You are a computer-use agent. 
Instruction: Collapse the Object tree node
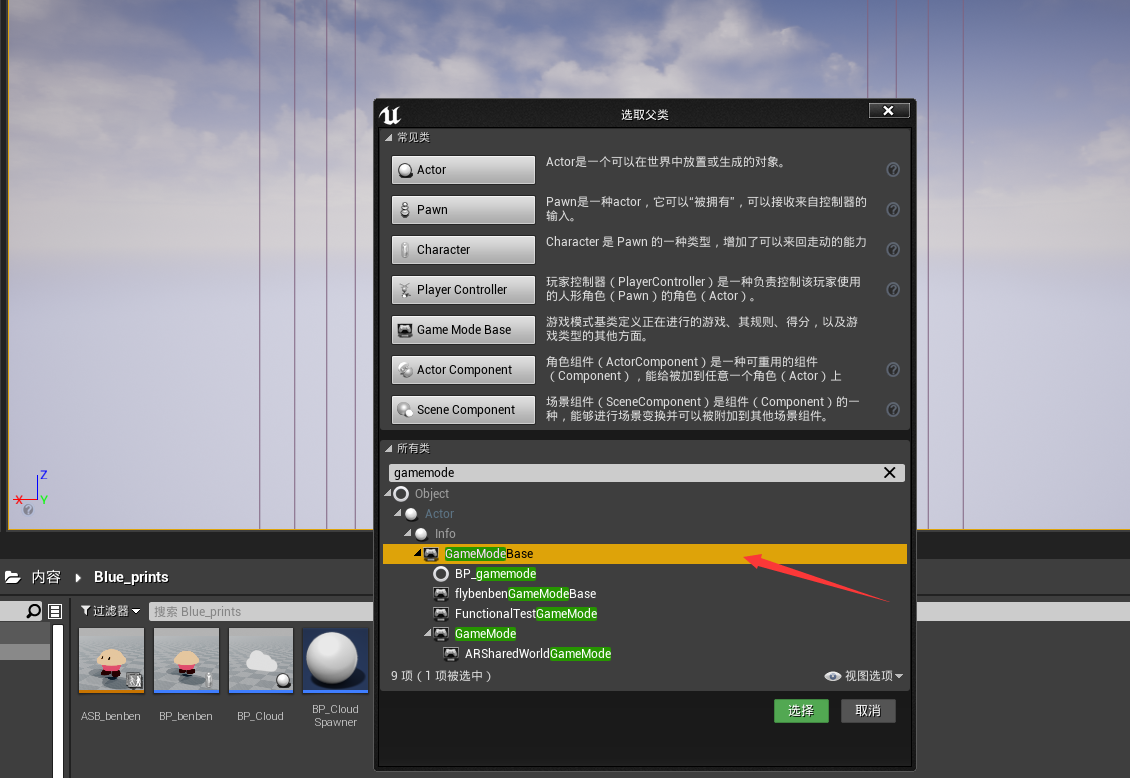(388, 493)
